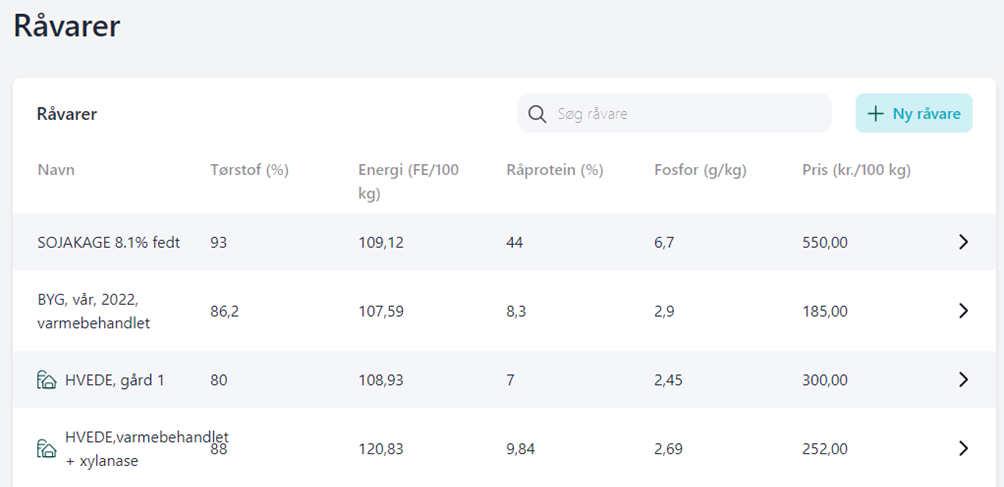Viewport: 1004px width, 487px height.
Task: Click the farm icon beside HVEDE, gård 1
Action: (46, 380)
